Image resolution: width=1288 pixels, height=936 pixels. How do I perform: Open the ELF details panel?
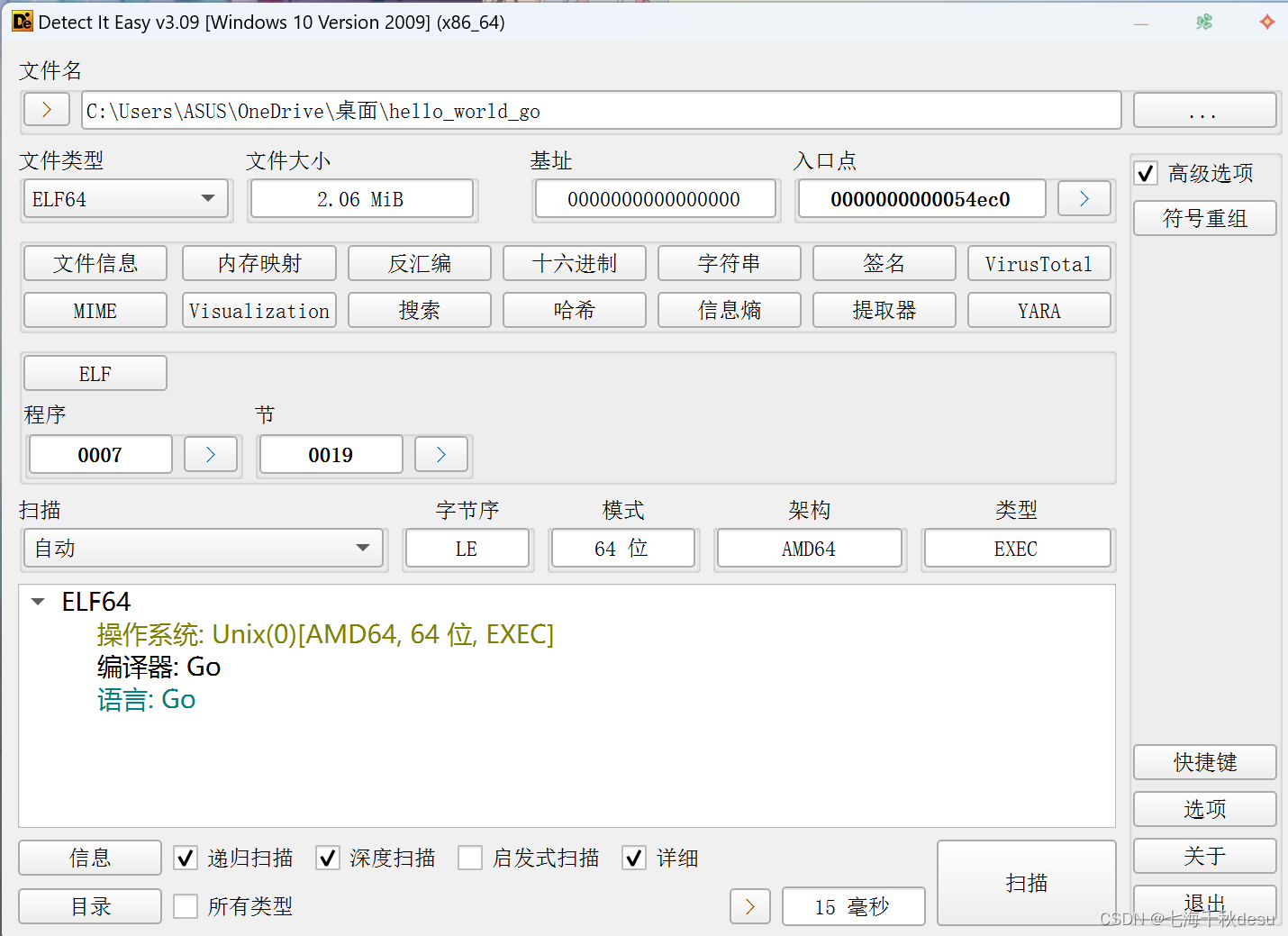(x=95, y=372)
